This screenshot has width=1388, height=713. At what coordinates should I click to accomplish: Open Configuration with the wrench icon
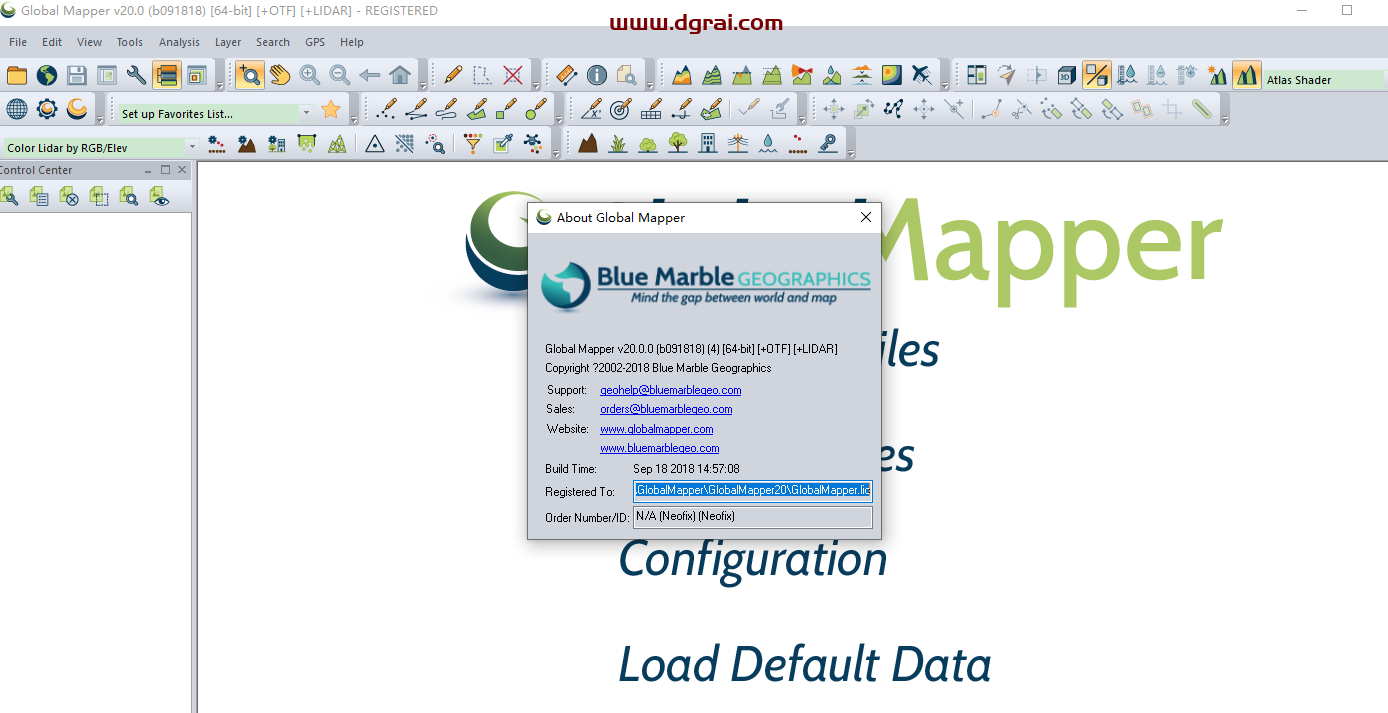(x=137, y=75)
